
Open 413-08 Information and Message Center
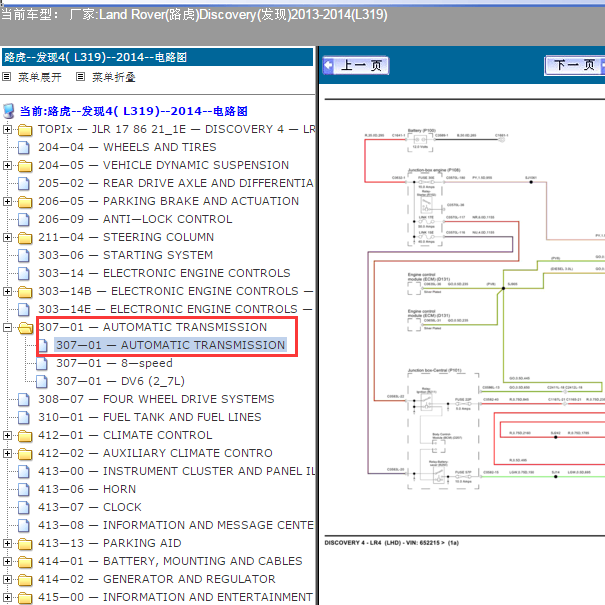pos(176,525)
